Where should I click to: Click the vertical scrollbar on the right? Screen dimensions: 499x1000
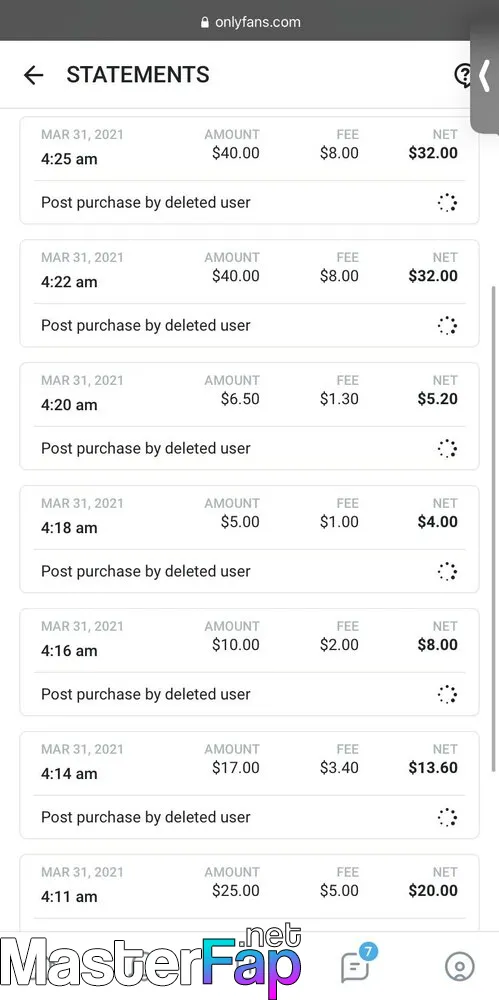(495, 529)
